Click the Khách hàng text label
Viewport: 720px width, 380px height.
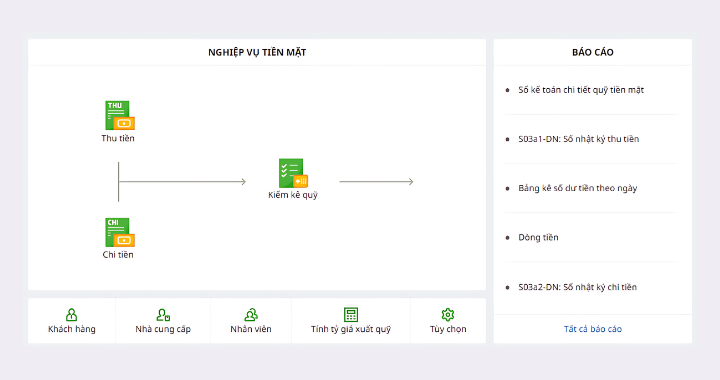72,329
